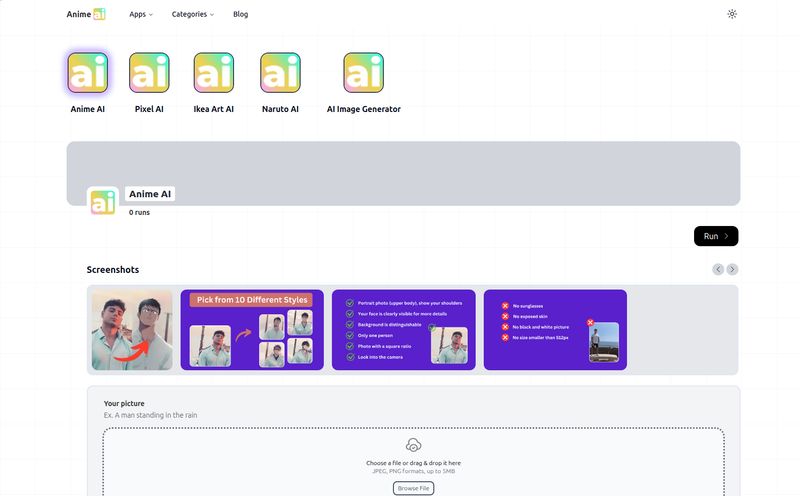Open the Naruto AI app icon
The height and width of the screenshot is (496, 800).
[x=280, y=73]
